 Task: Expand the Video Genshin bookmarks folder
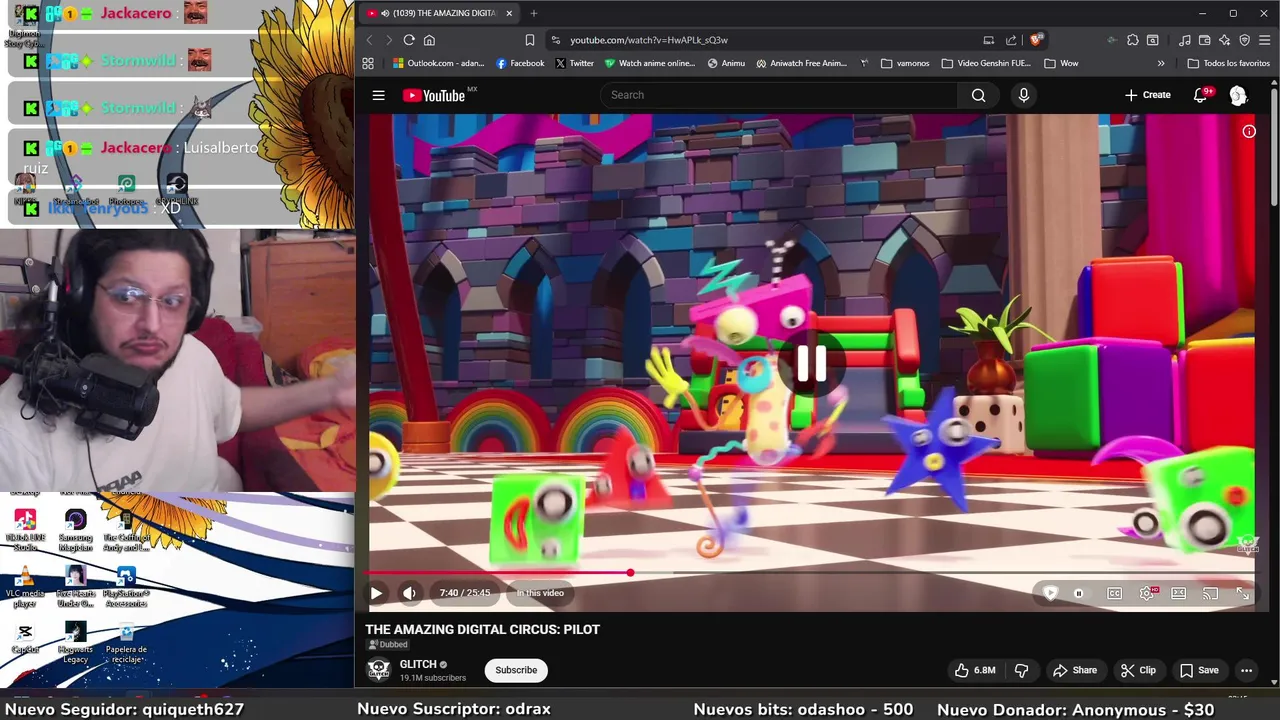pos(986,63)
